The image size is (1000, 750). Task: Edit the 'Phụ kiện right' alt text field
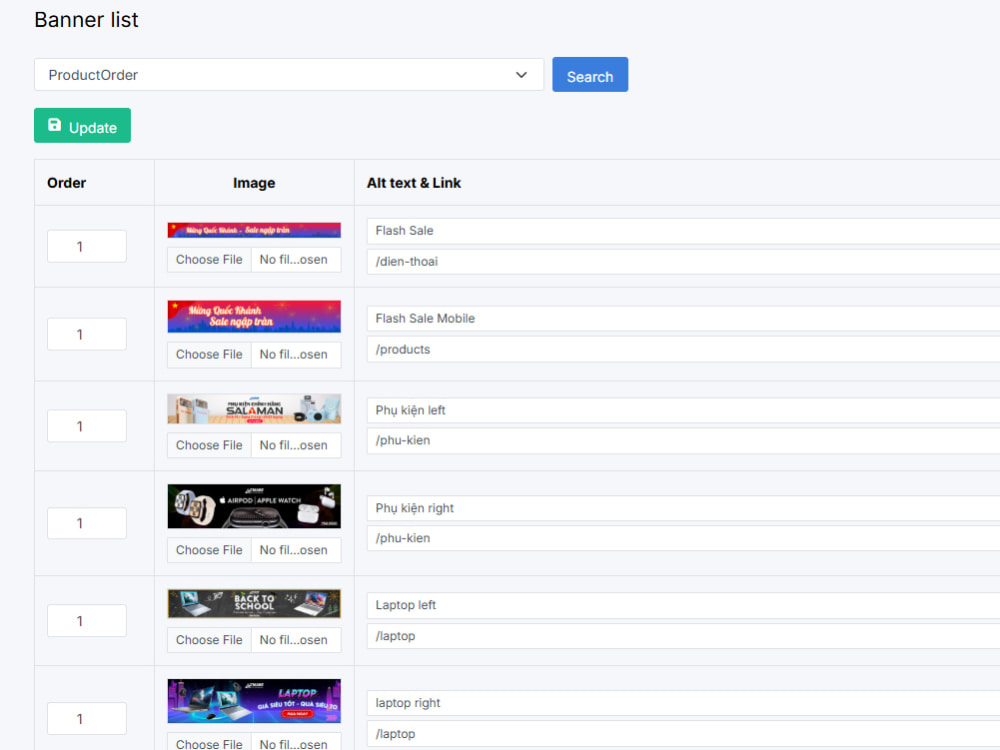[683, 508]
